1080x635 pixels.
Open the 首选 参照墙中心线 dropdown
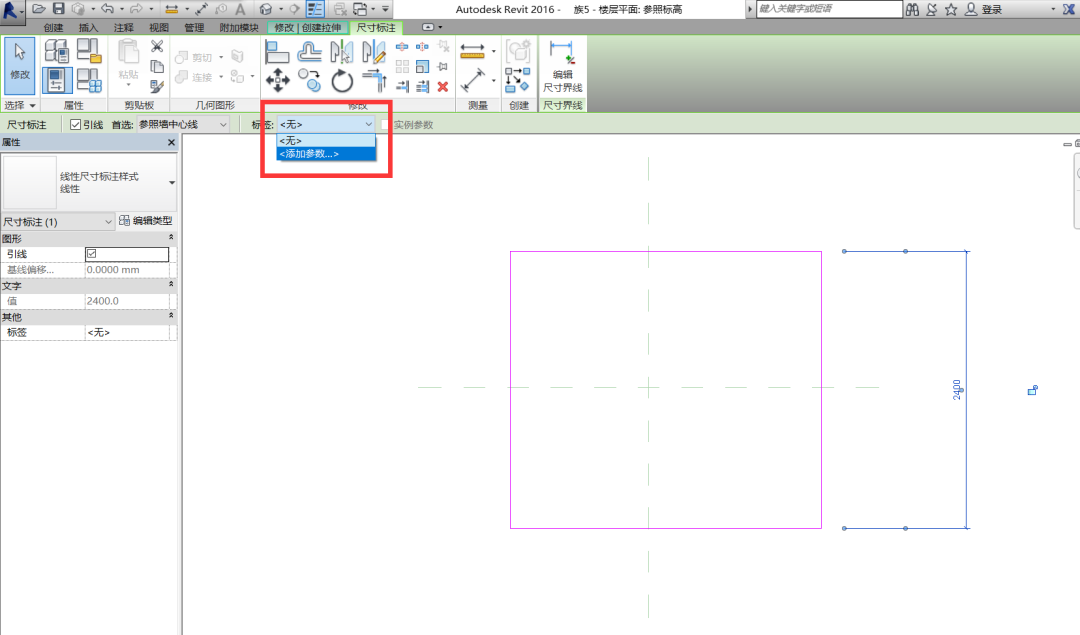[183, 125]
